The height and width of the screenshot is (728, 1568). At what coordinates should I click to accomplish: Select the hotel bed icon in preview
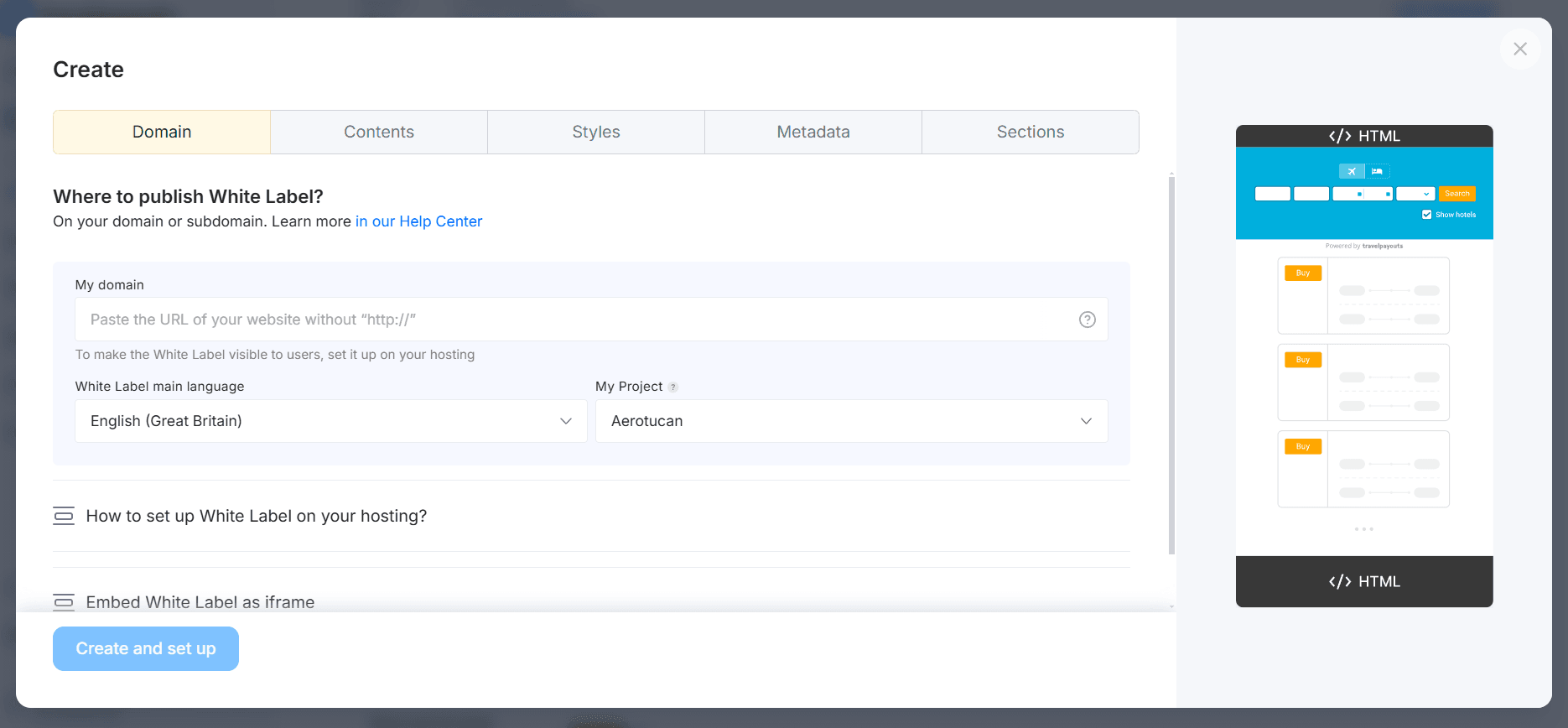click(1377, 171)
